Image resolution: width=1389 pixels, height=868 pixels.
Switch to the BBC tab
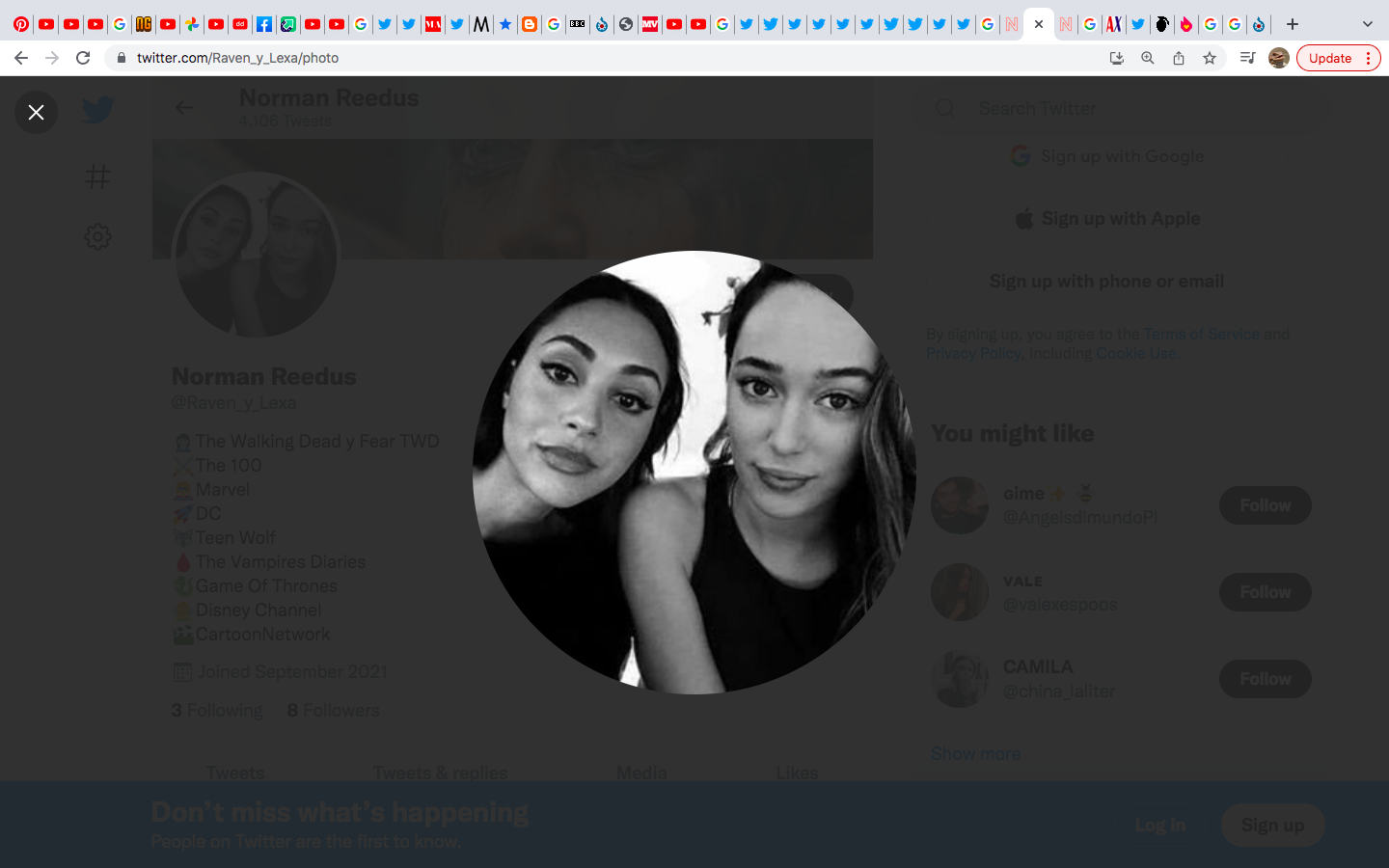coord(578,24)
